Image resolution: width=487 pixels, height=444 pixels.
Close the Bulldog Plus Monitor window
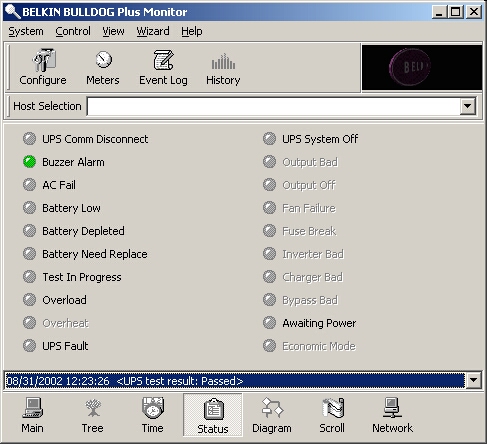point(474,12)
